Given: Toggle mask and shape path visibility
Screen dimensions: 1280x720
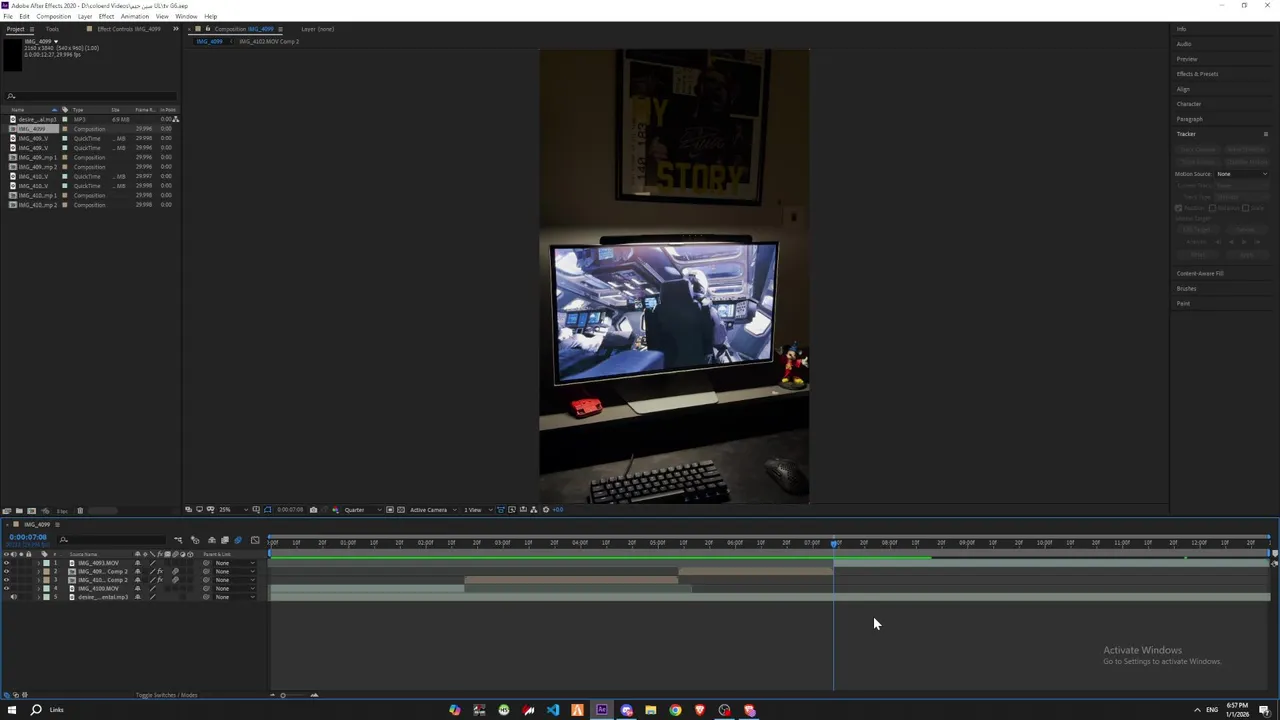Looking at the screenshot, I should coord(268,510).
